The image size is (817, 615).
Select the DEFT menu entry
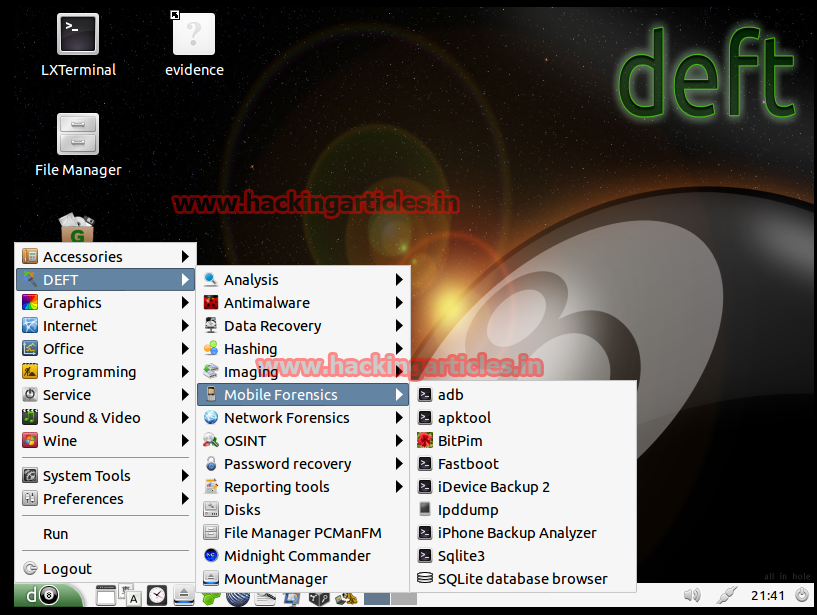[x=106, y=280]
